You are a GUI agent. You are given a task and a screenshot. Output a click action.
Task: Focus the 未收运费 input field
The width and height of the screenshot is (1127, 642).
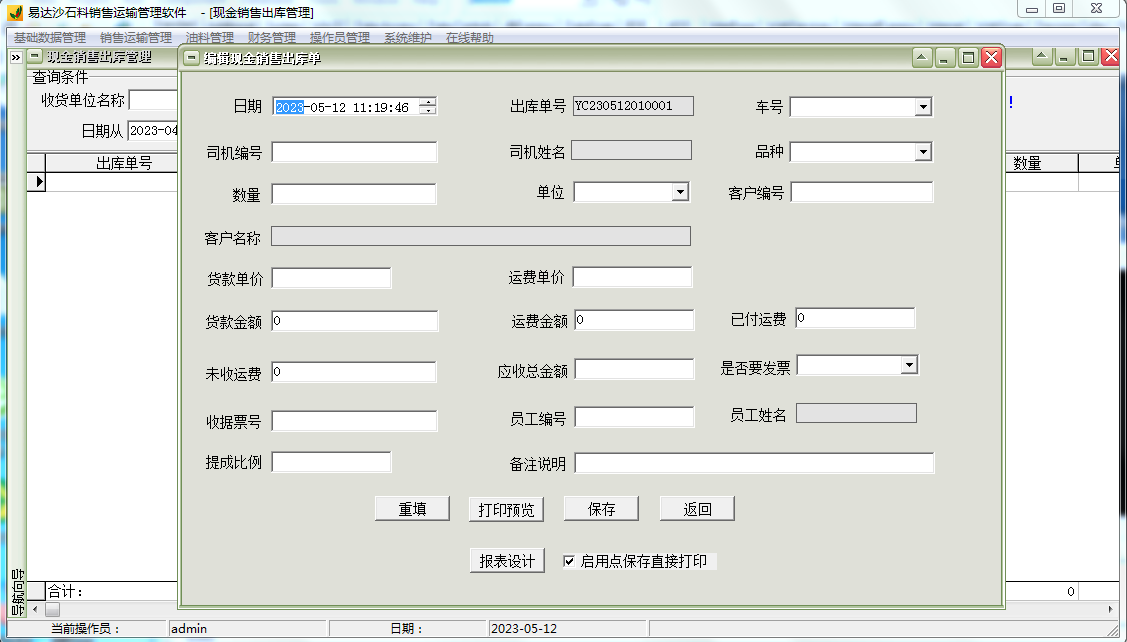(354, 372)
